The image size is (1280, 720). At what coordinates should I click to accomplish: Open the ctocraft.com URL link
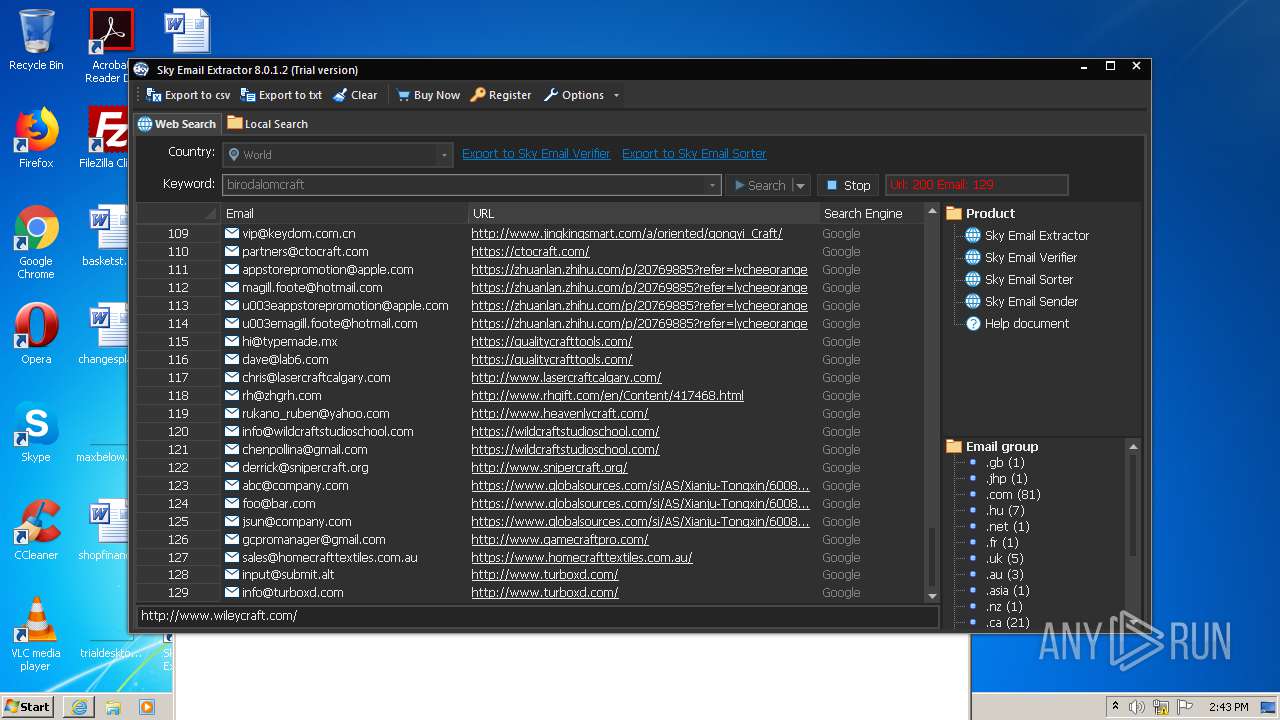pyautogui.click(x=530, y=251)
